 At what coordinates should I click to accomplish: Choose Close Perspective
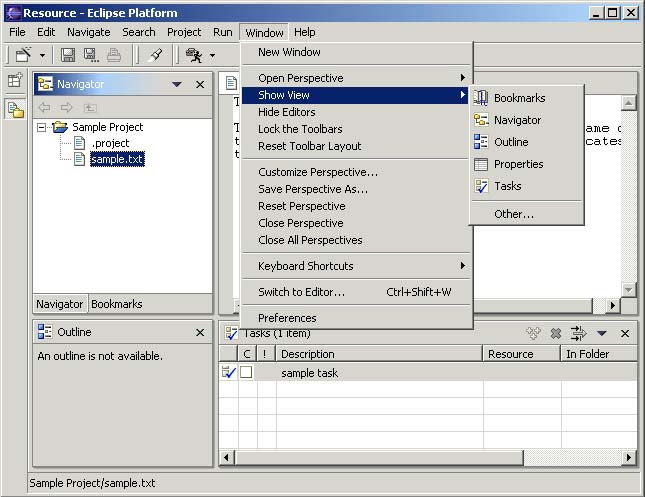355,223
